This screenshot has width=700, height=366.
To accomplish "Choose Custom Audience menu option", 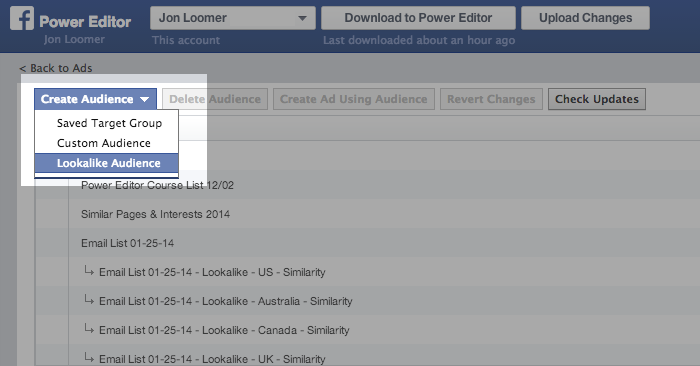I will [x=107, y=143].
